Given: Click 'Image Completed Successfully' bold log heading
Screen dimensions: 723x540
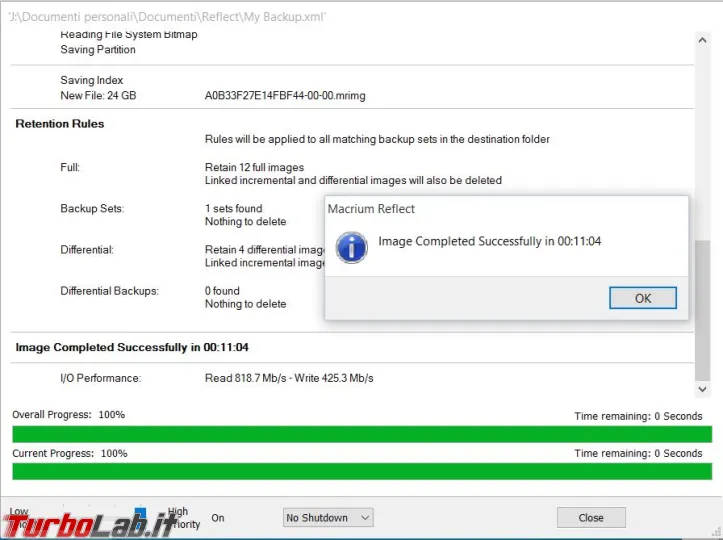Looking at the screenshot, I should (x=132, y=347).
